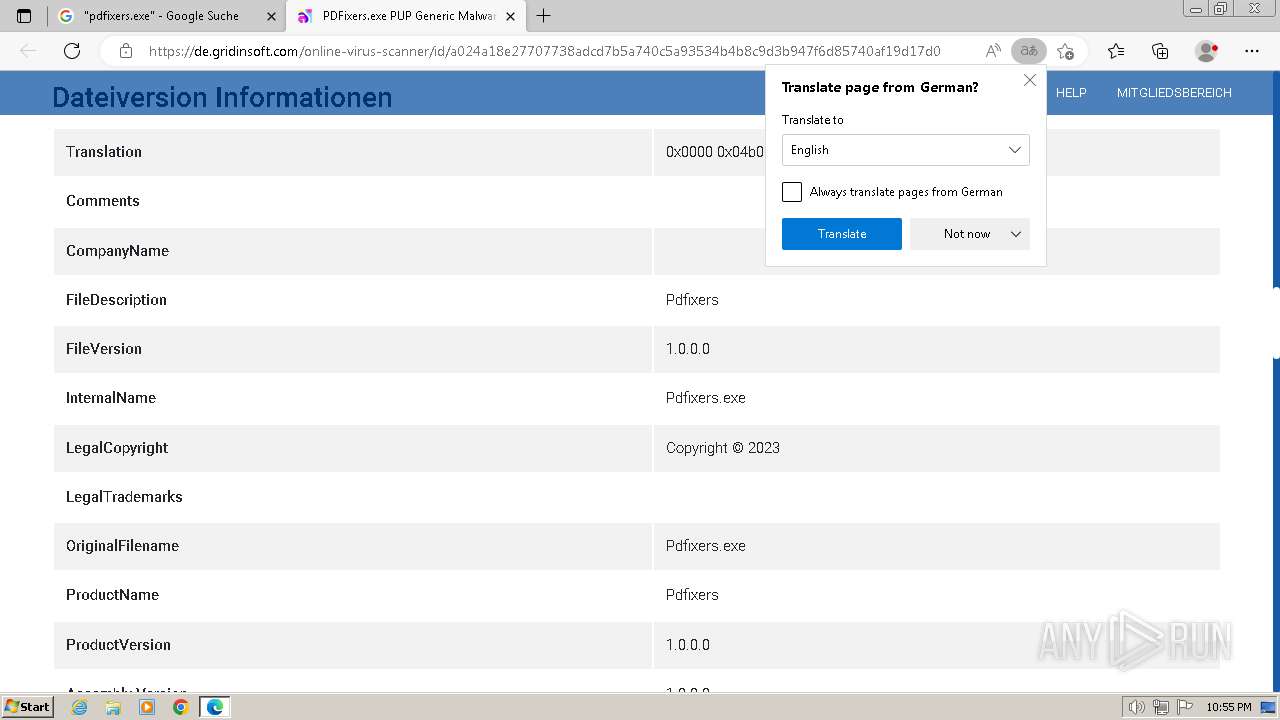Image resolution: width=1280 pixels, height=720 pixels.
Task: Open the Collections icon
Action: [x=1160, y=51]
